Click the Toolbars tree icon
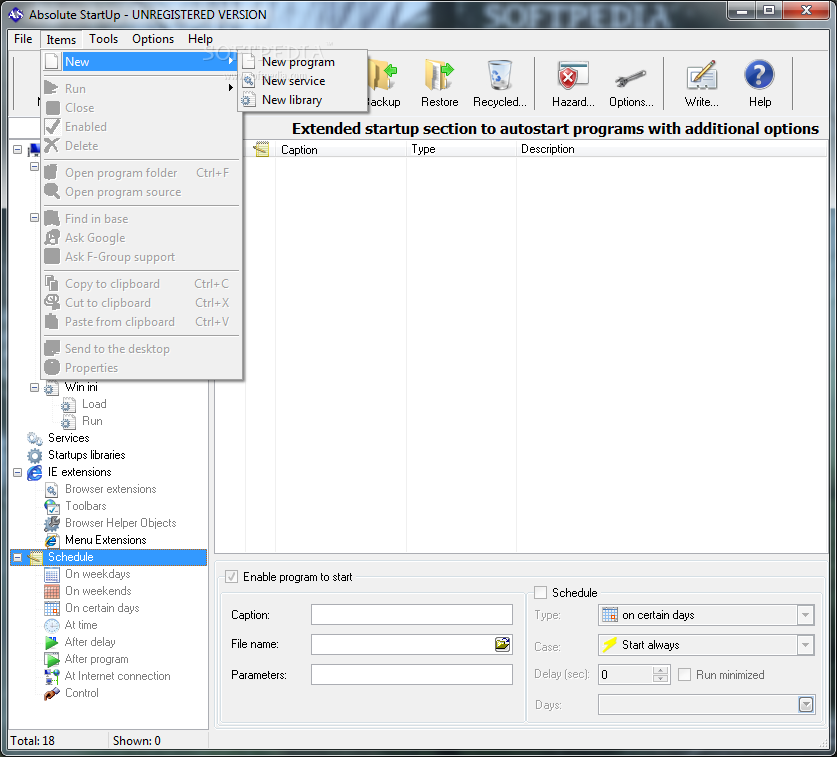 coord(52,506)
